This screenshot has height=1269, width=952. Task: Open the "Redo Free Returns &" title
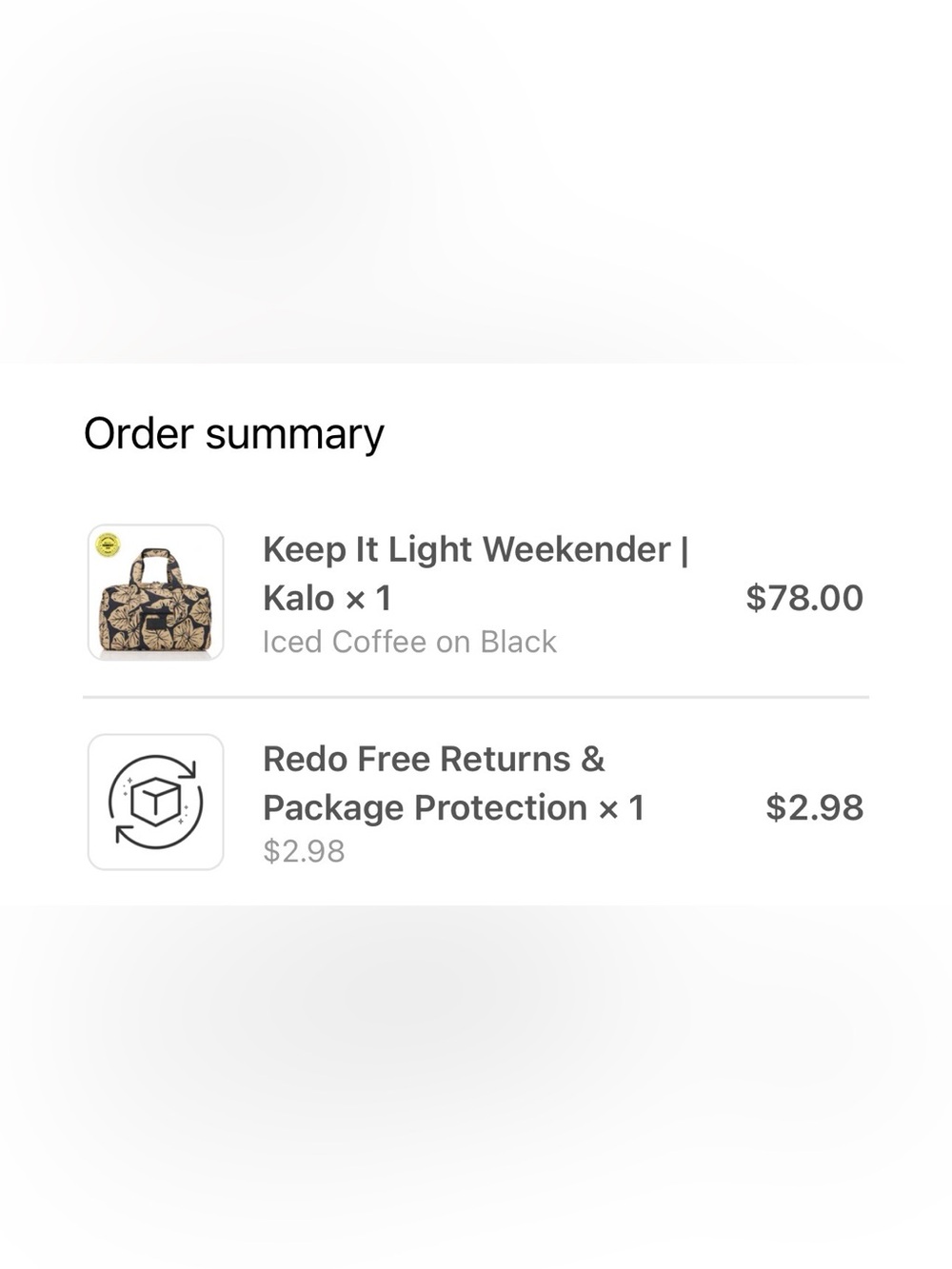[x=434, y=759]
